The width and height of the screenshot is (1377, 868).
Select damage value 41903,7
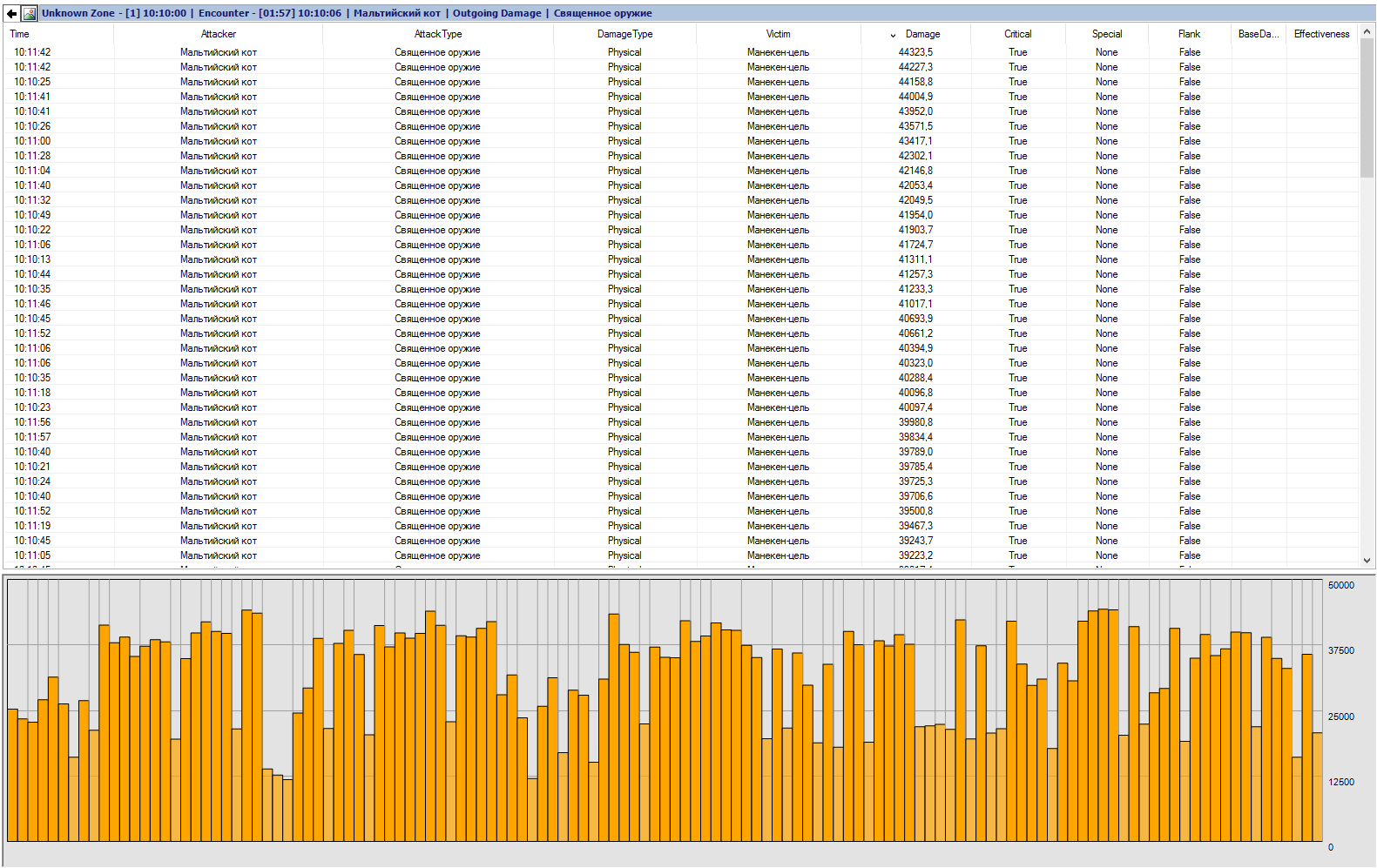coord(915,230)
